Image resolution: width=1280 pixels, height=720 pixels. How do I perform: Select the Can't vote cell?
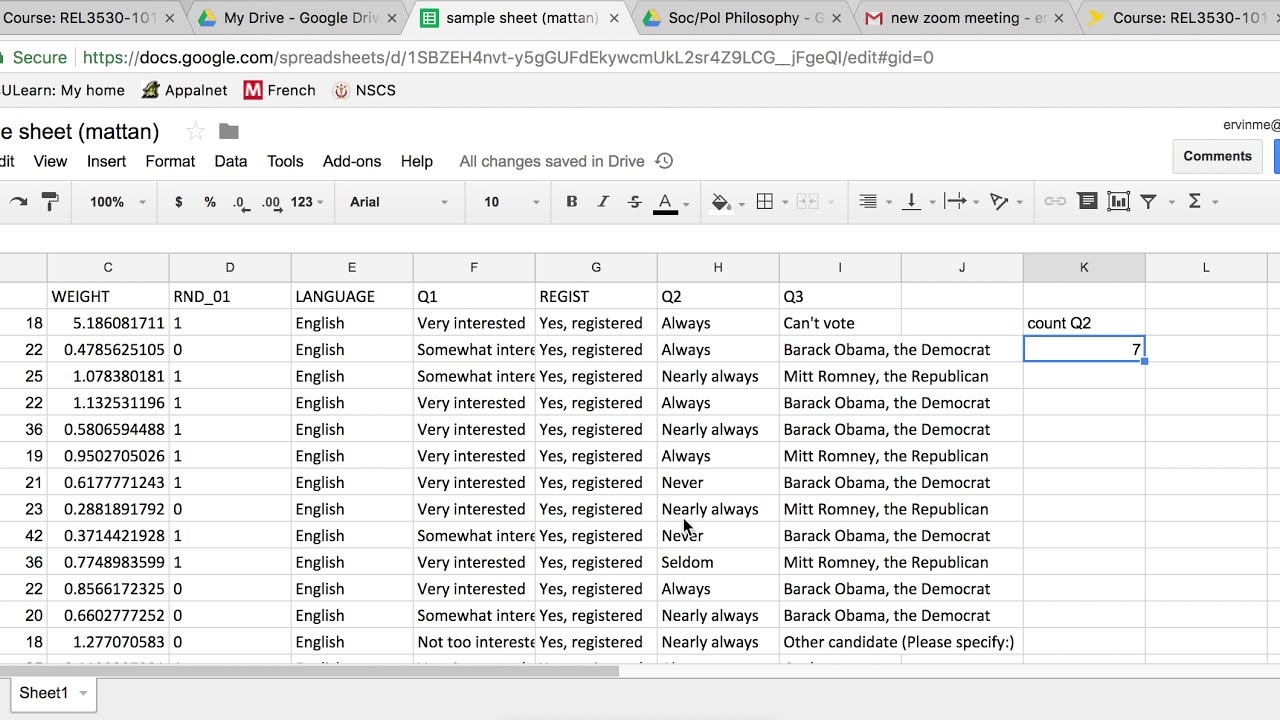click(840, 323)
